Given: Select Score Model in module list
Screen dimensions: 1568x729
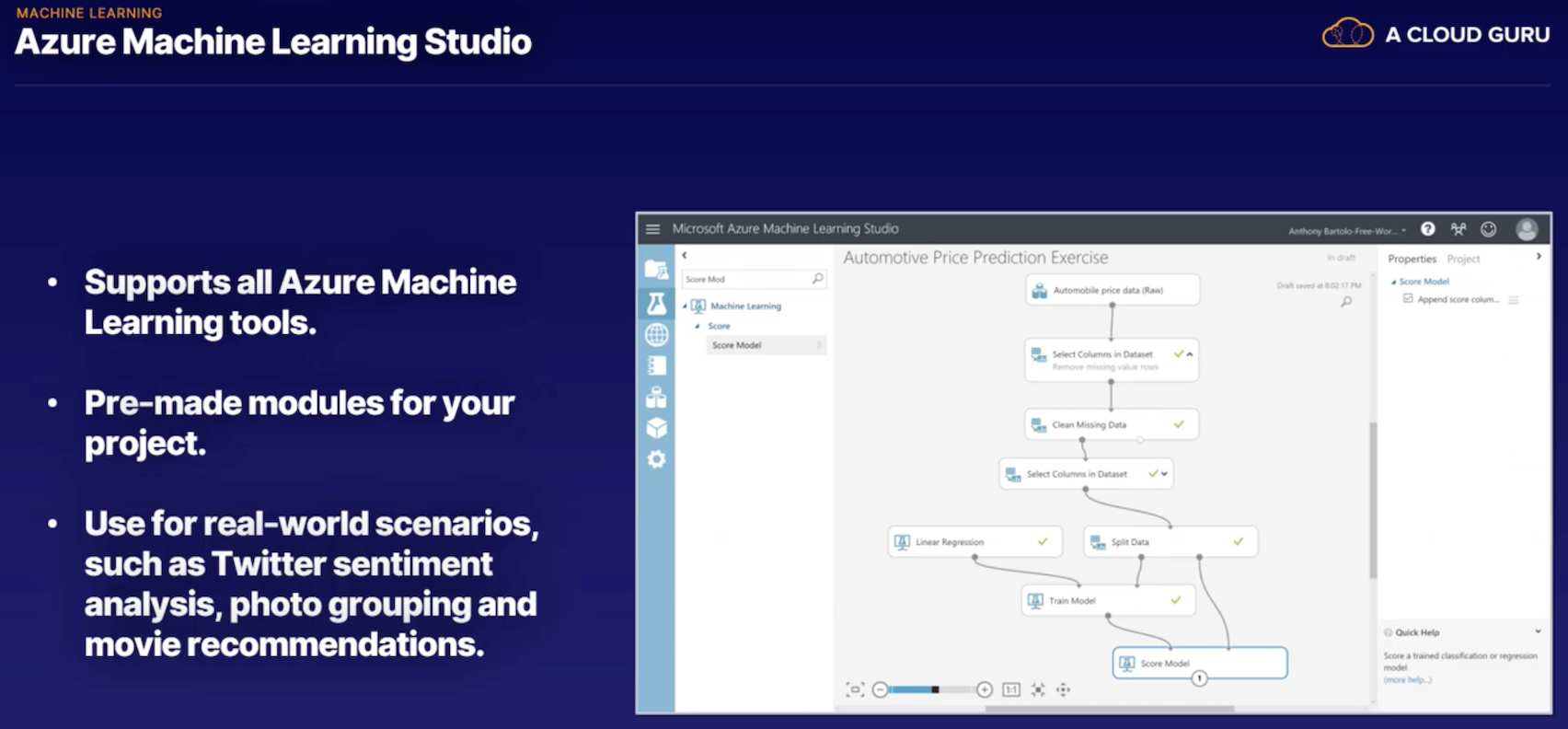Looking at the screenshot, I should [x=737, y=345].
